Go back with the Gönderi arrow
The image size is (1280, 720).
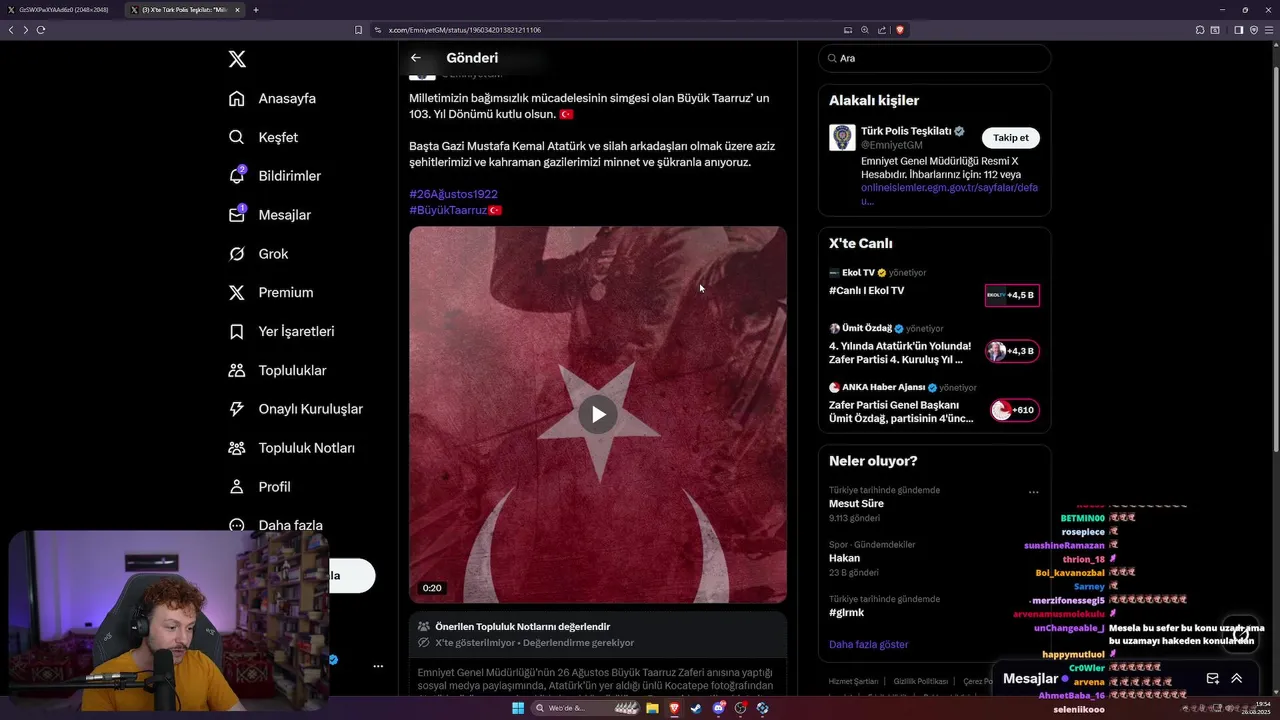point(416,58)
